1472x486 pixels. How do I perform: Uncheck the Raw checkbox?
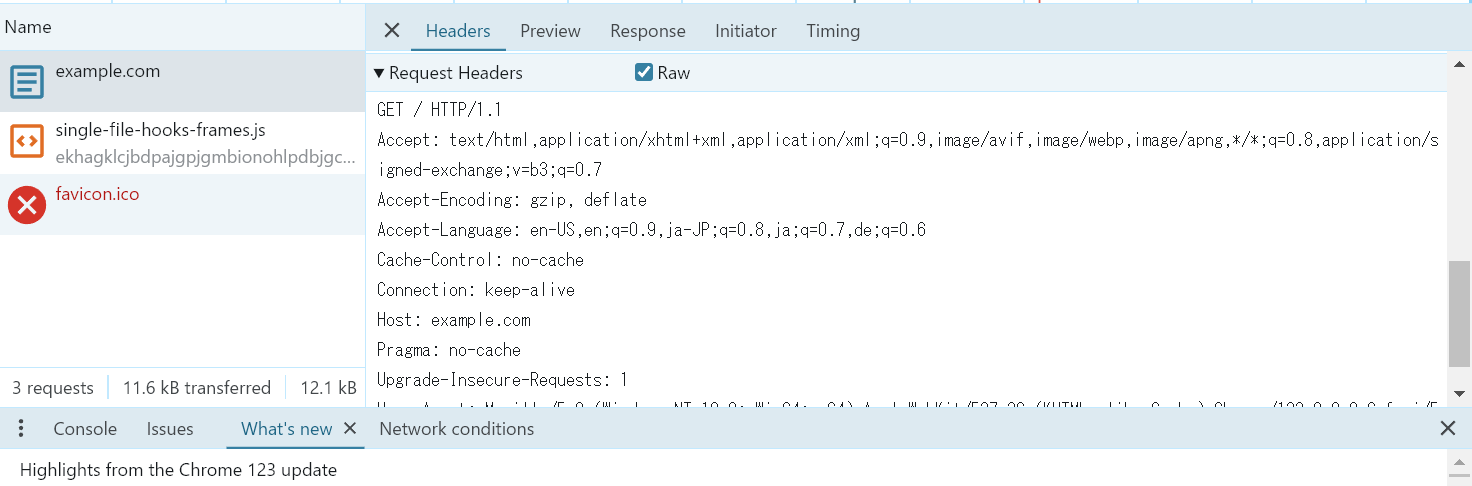[x=644, y=73]
